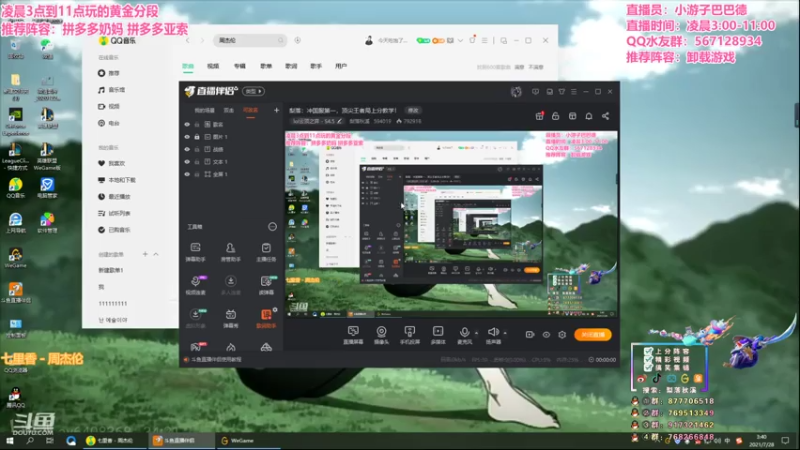Click the orange start broadcast button
Screen dimensions: 800x450
[x=592, y=335]
